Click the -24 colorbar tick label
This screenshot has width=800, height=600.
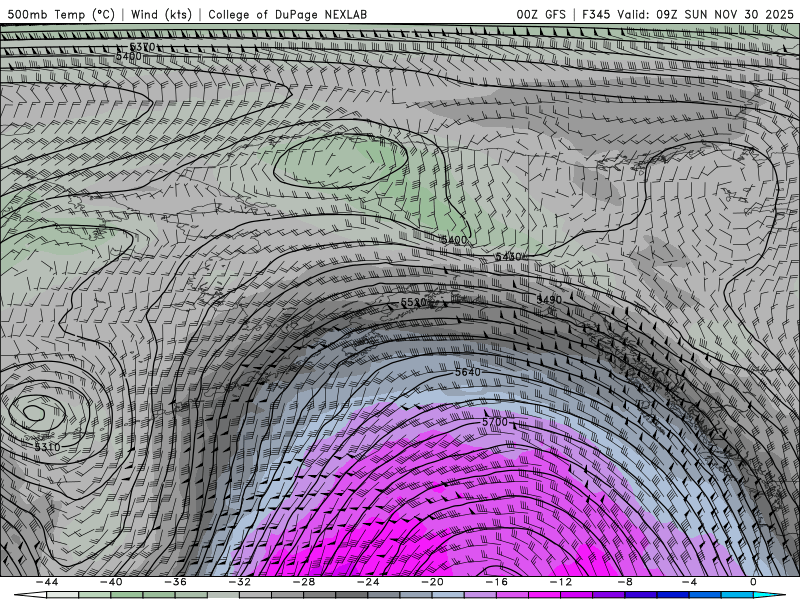[368, 582]
